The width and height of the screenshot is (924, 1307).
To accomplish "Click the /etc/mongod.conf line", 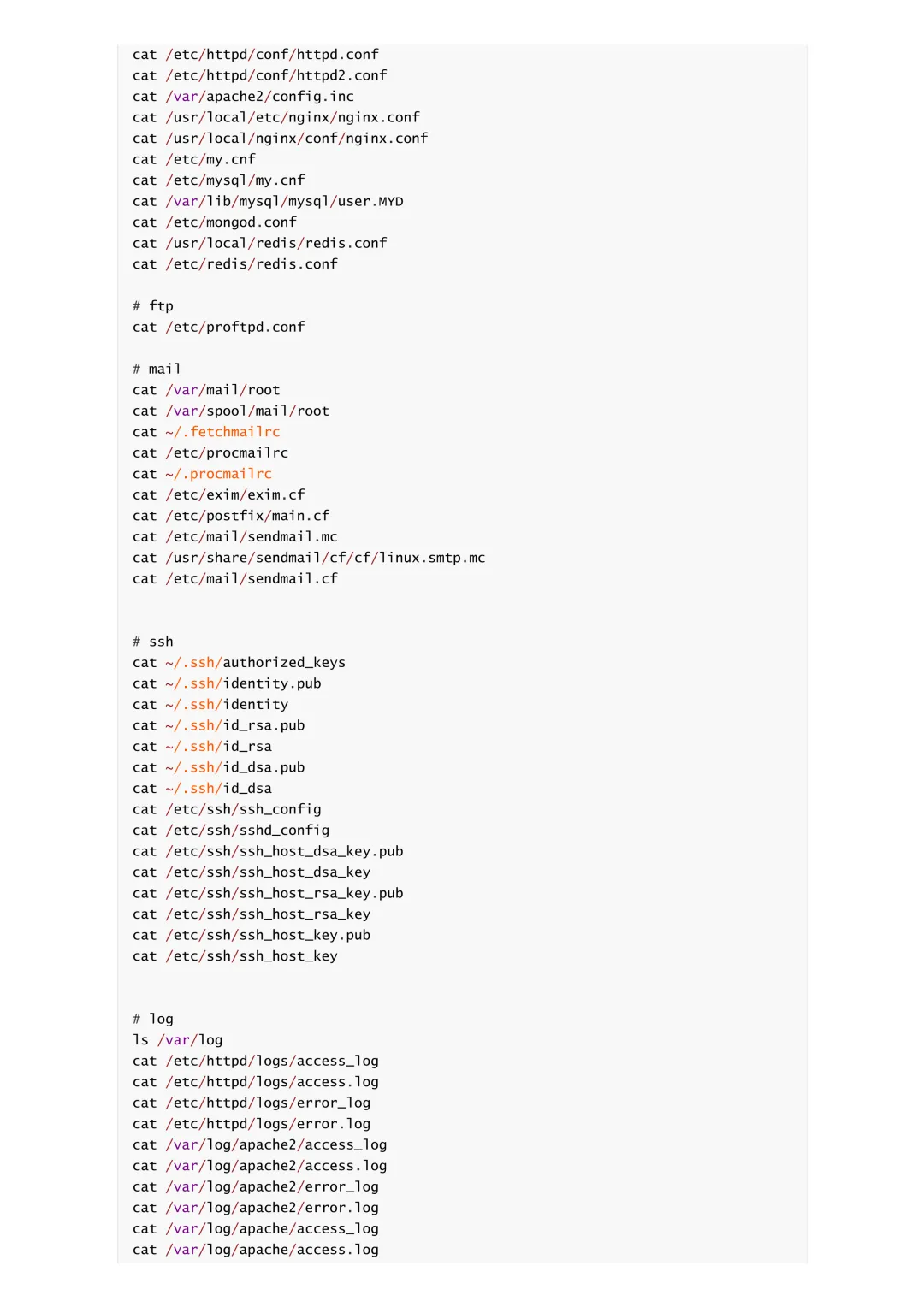I will 215,222.
